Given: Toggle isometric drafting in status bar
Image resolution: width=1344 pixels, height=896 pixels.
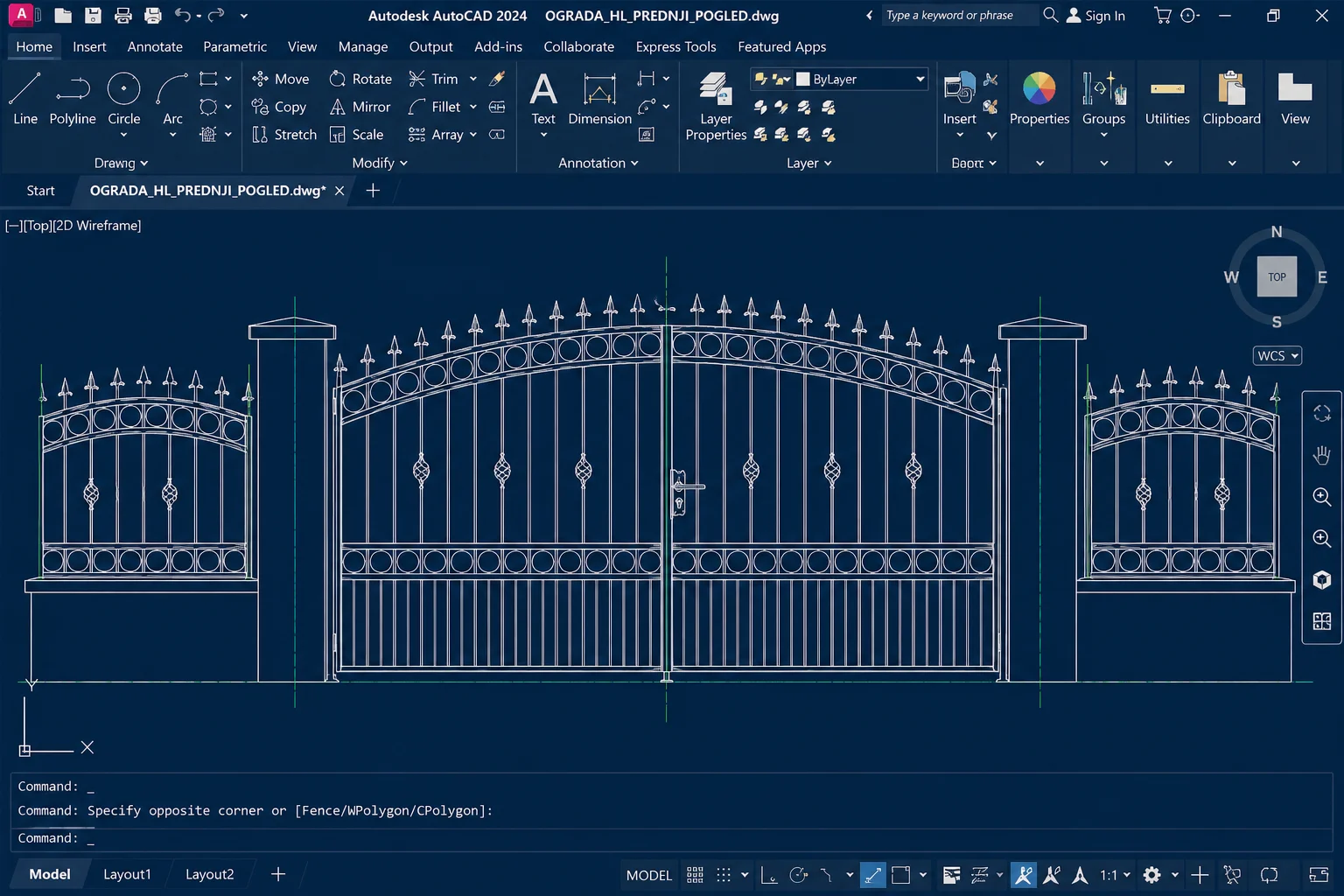Looking at the screenshot, I should click(x=827, y=875).
